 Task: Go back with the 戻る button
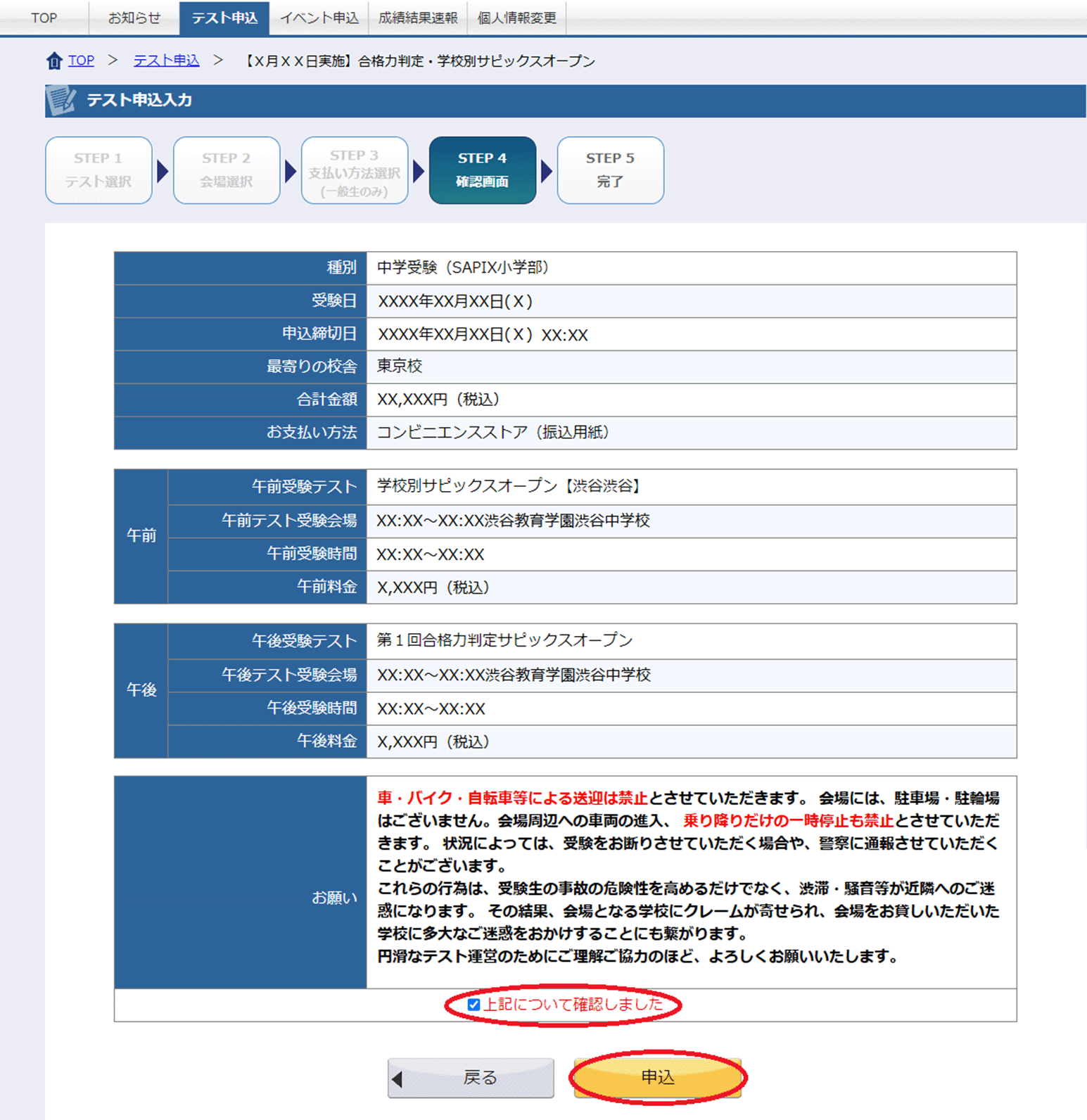coord(471,1078)
